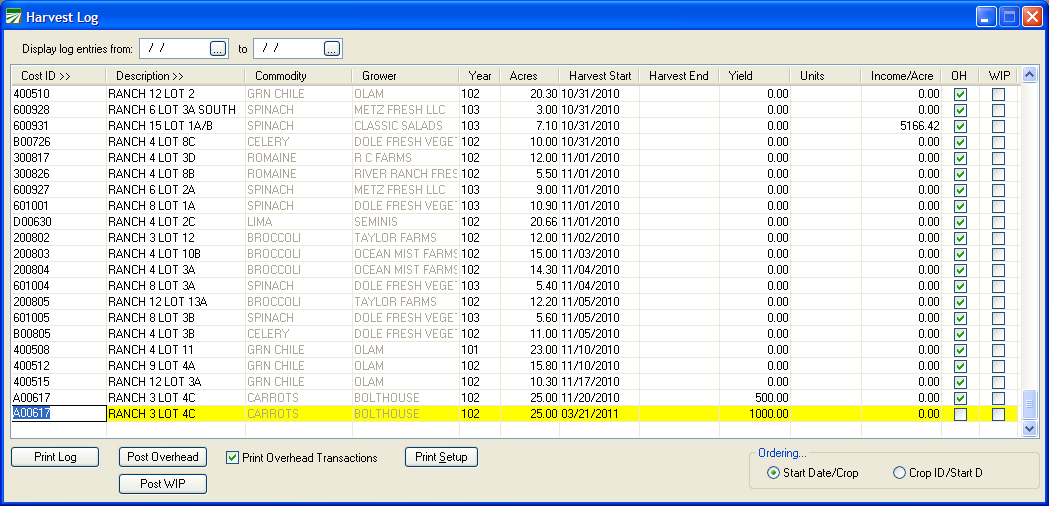Click the Harvest Log title bar icon
This screenshot has height=506, width=1049.
coord(14,17)
